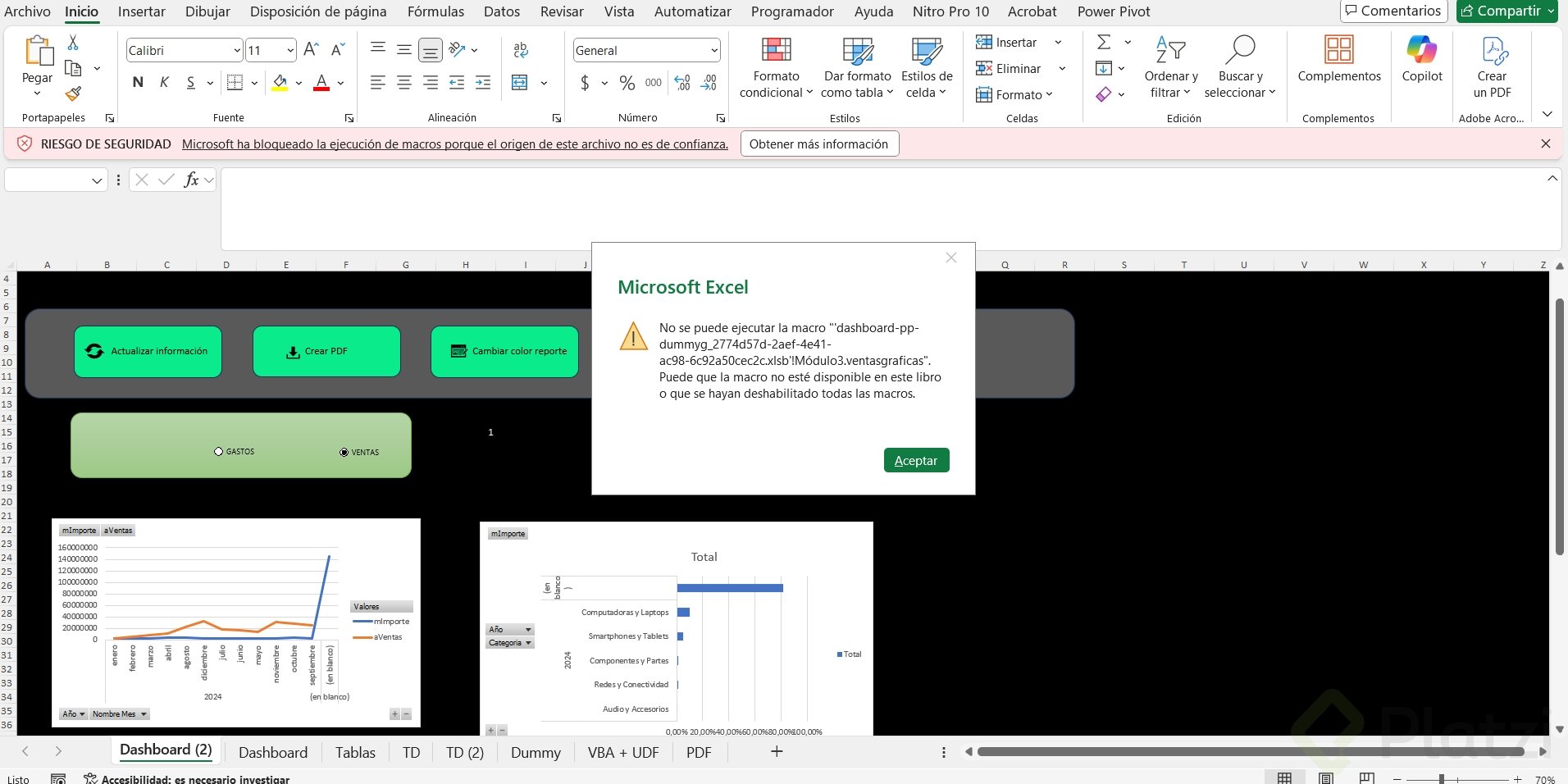Image resolution: width=1568 pixels, height=784 pixels.
Task: Switch to Page Layout view icon
Action: point(1326,778)
